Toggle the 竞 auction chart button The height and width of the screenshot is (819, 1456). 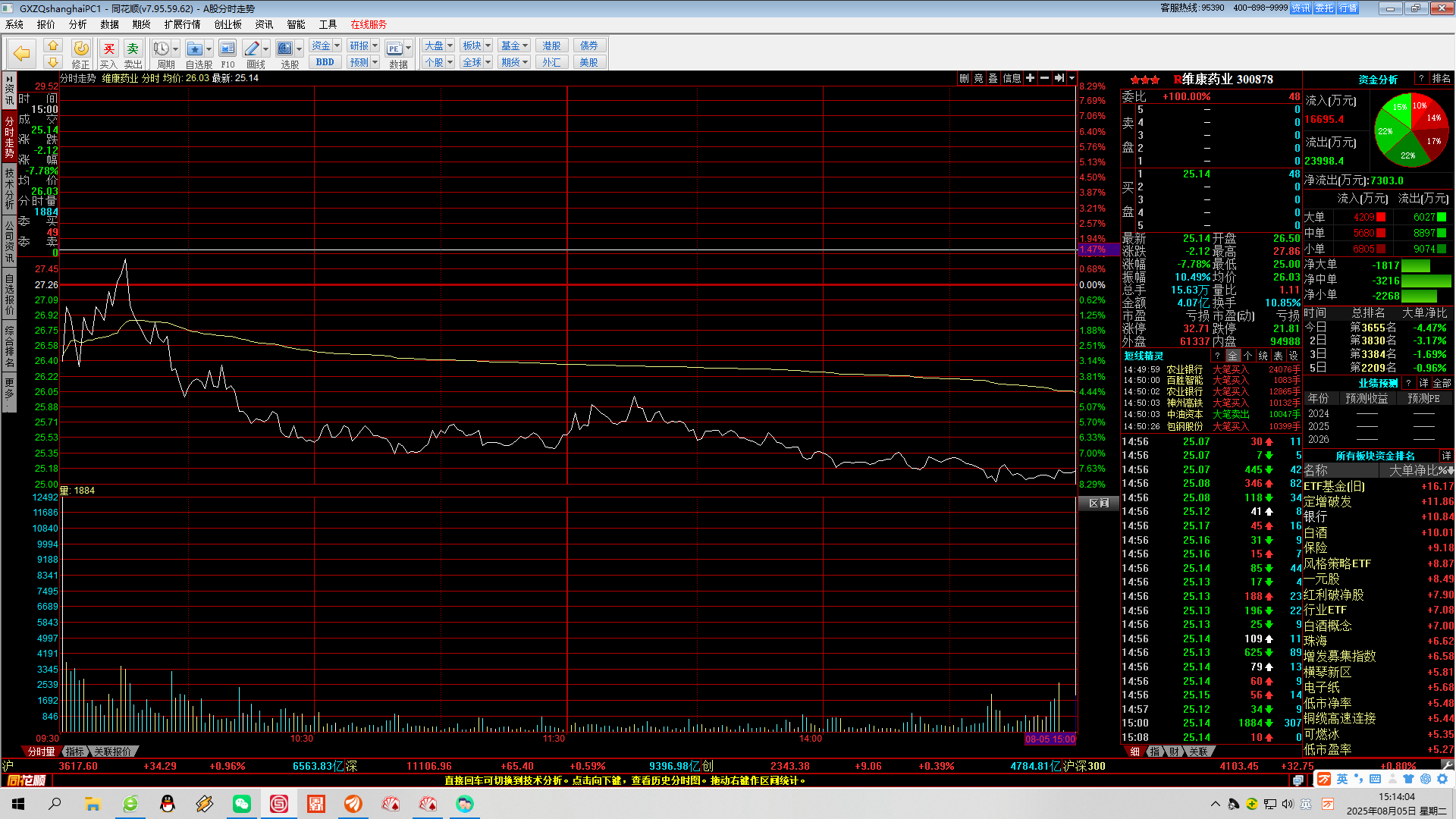978,78
